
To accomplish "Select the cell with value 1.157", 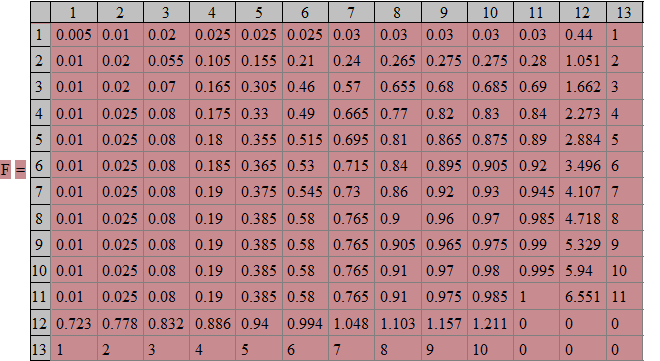I will pyautogui.click(x=444, y=323).
